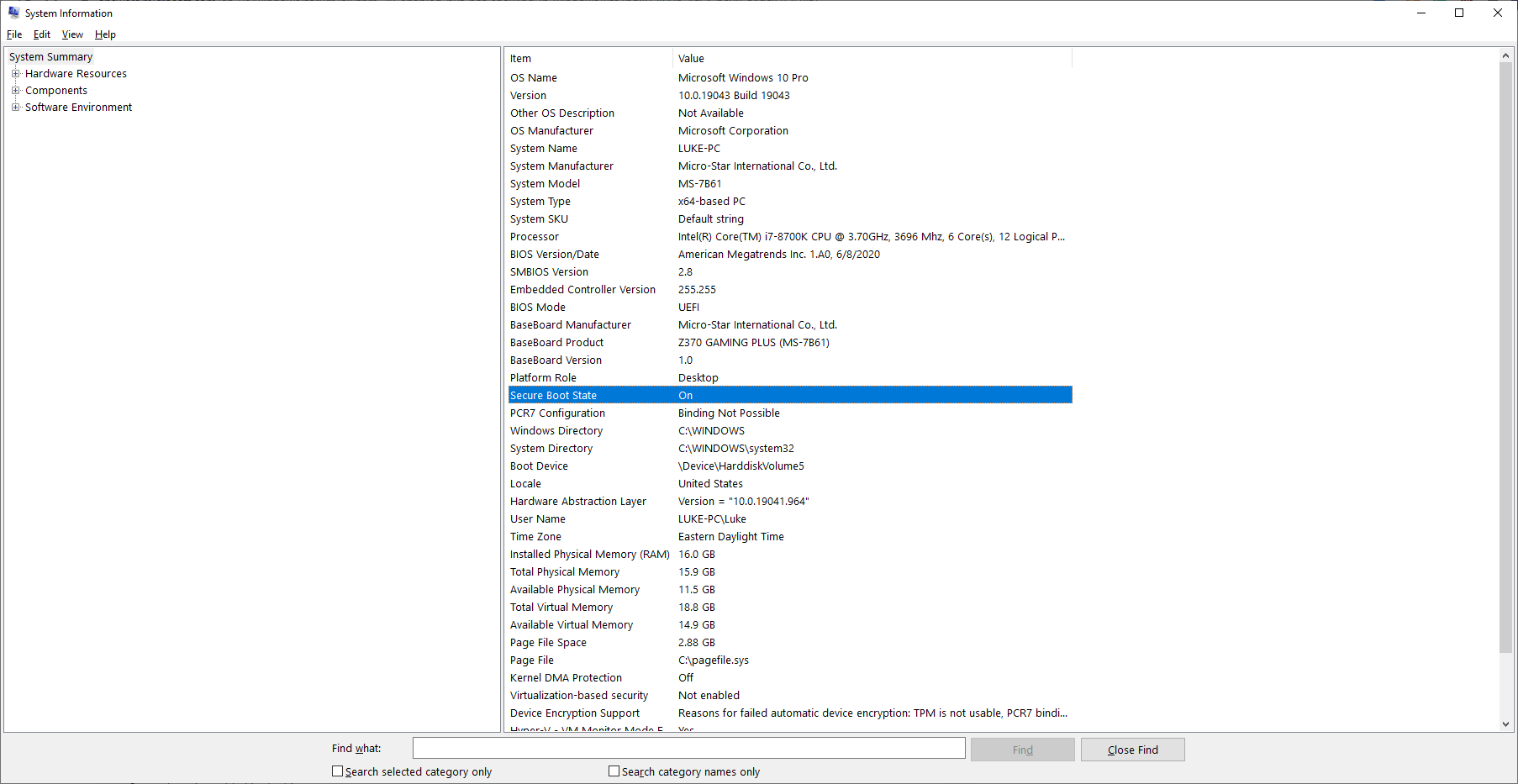Click the vertical scrollbar thumb
This screenshot has width=1518, height=784.
tap(1505, 357)
